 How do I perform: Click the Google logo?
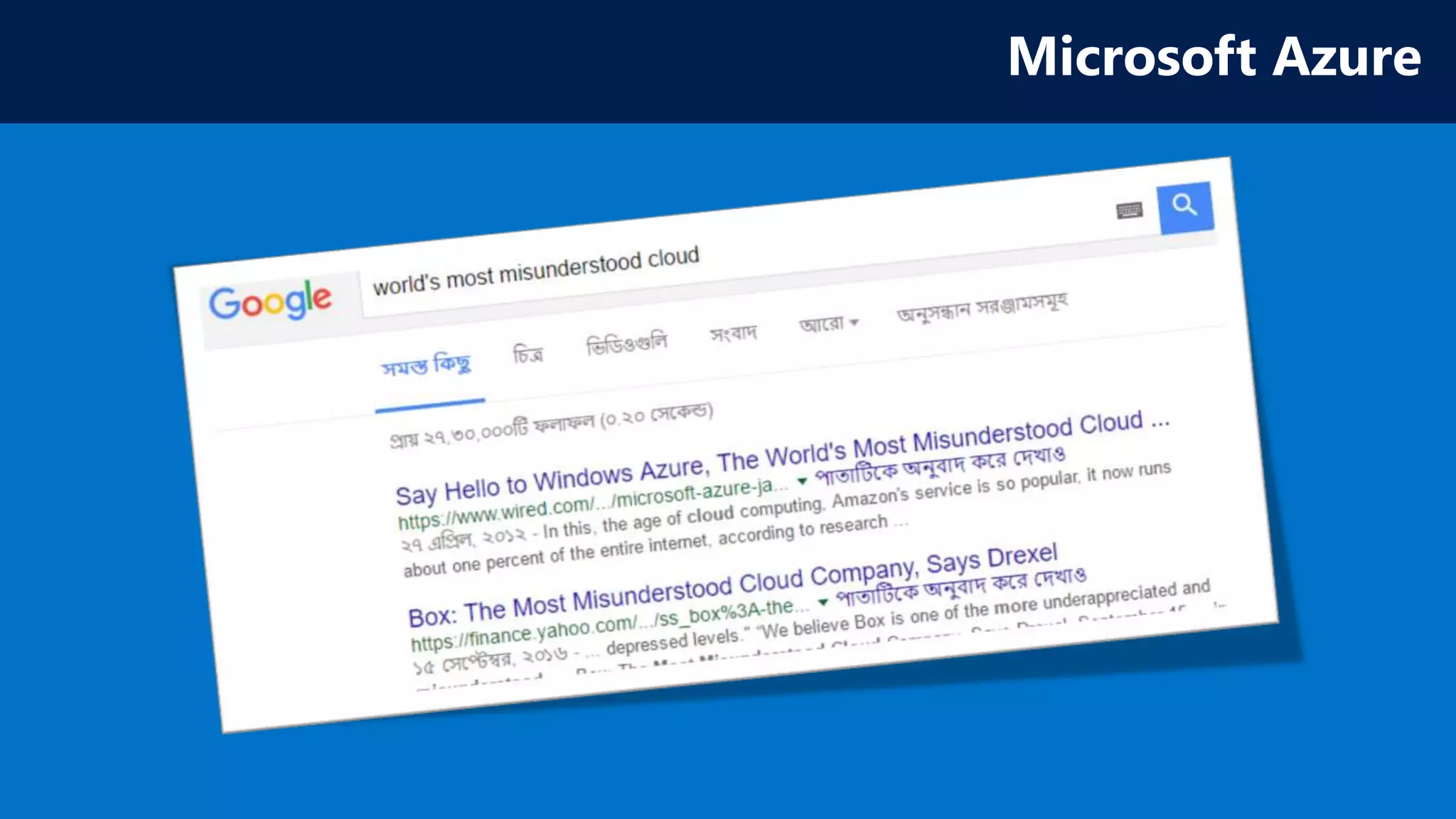(270, 301)
